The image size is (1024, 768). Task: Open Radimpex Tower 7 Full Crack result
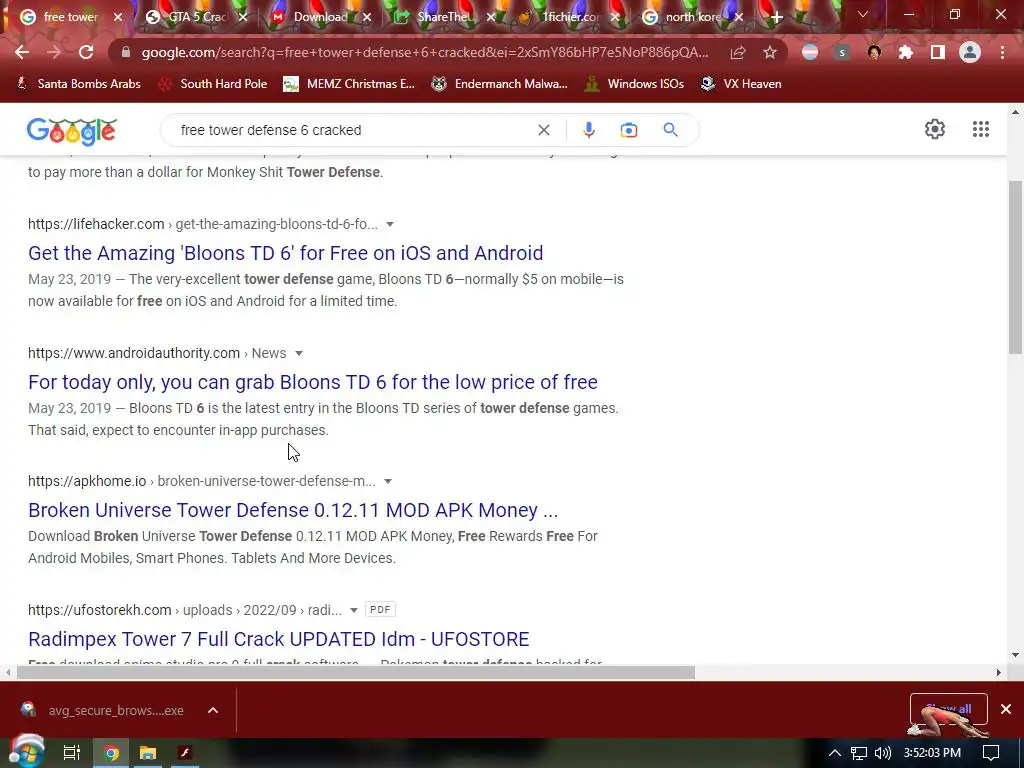click(279, 639)
